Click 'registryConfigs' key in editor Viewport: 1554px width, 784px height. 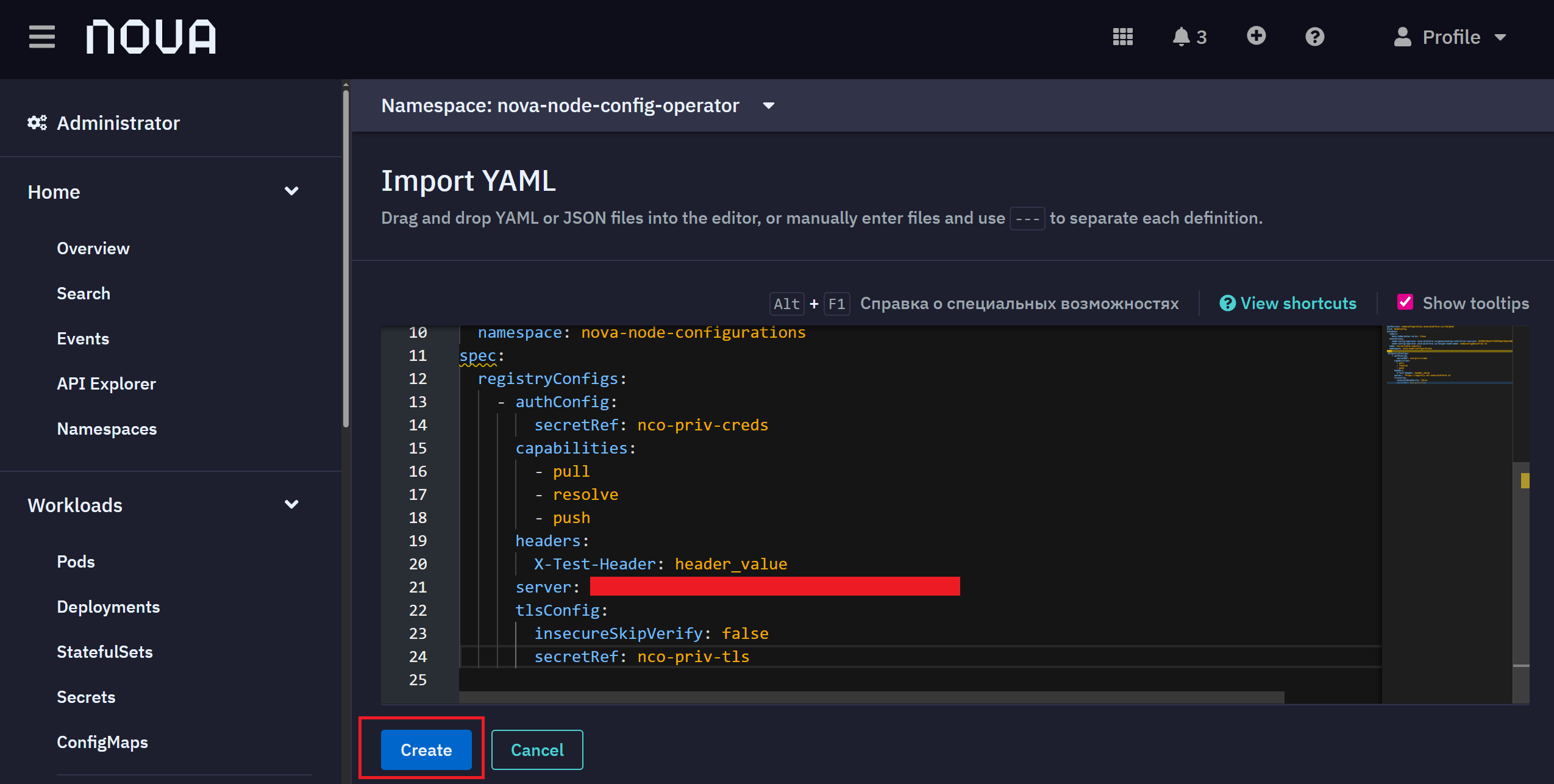pos(548,379)
